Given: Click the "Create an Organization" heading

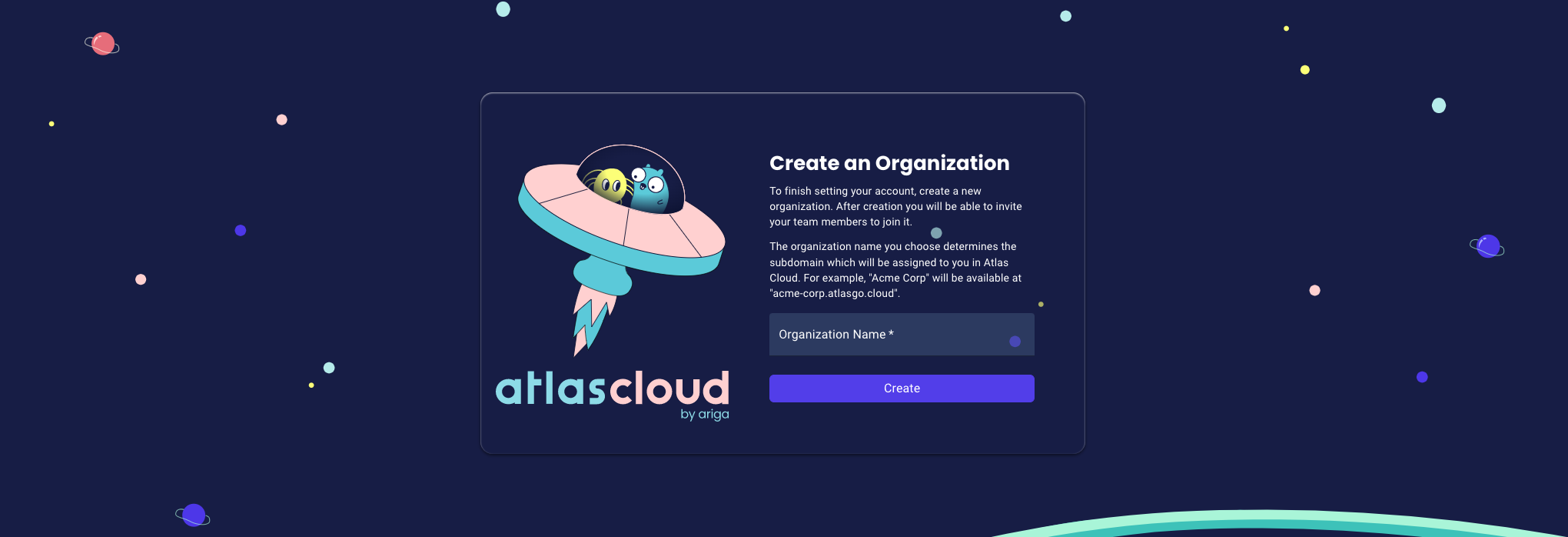Looking at the screenshot, I should [x=889, y=163].
